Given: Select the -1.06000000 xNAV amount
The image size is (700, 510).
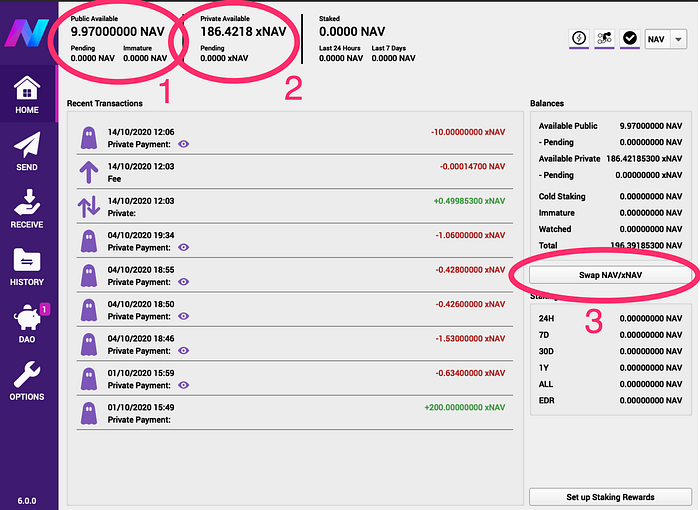Looking at the screenshot, I should coord(470,235).
